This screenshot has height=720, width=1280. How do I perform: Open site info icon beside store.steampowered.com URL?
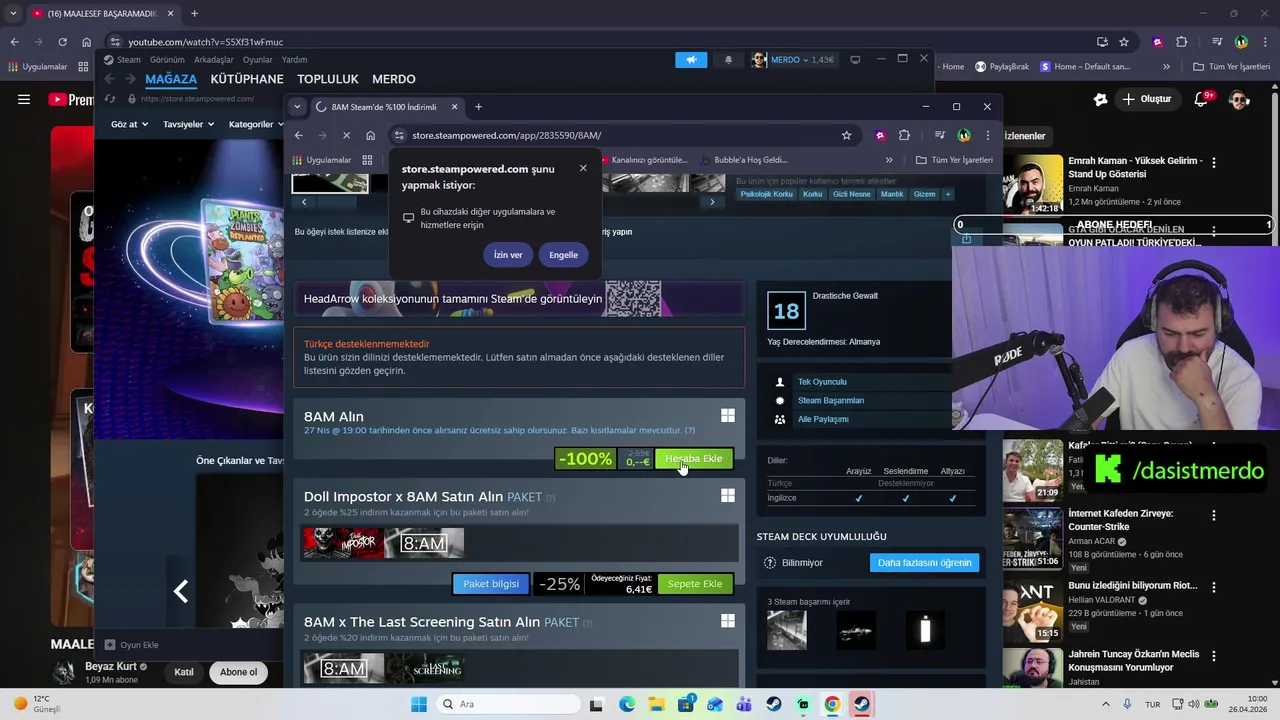tap(399, 135)
